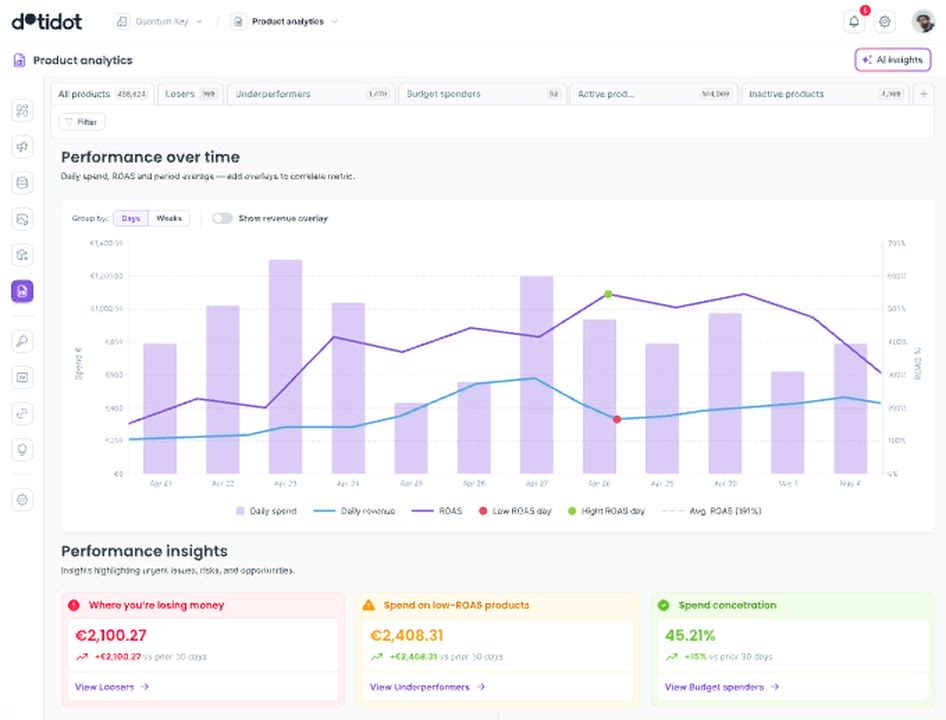
Task: Click the €2,100.27 losing money value
Action: pyautogui.click(x=110, y=636)
